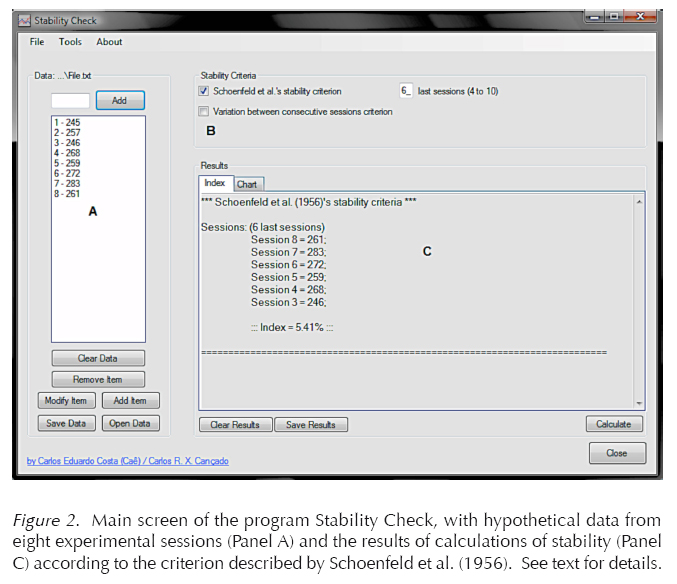This screenshot has width=677, height=584.
Task: Open the File menu
Action: [37, 42]
